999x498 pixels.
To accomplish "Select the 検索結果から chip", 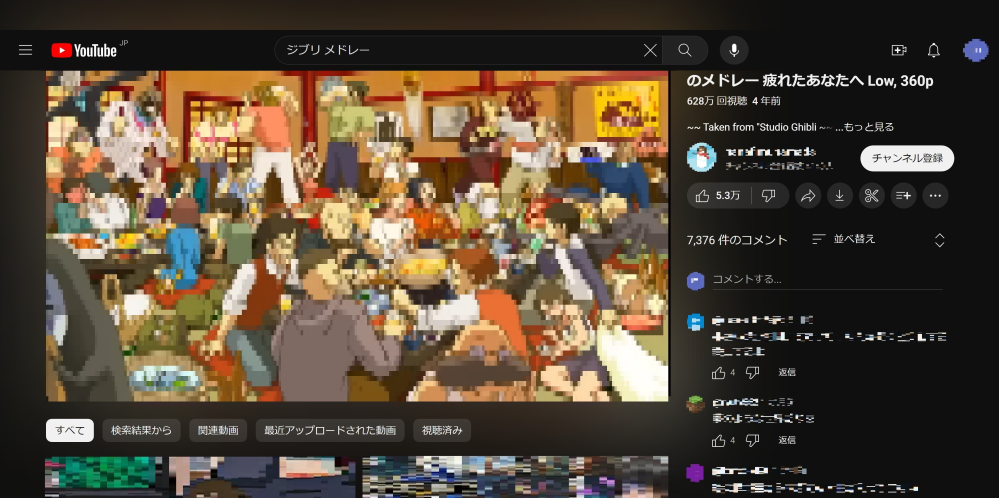I will pos(141,430).
